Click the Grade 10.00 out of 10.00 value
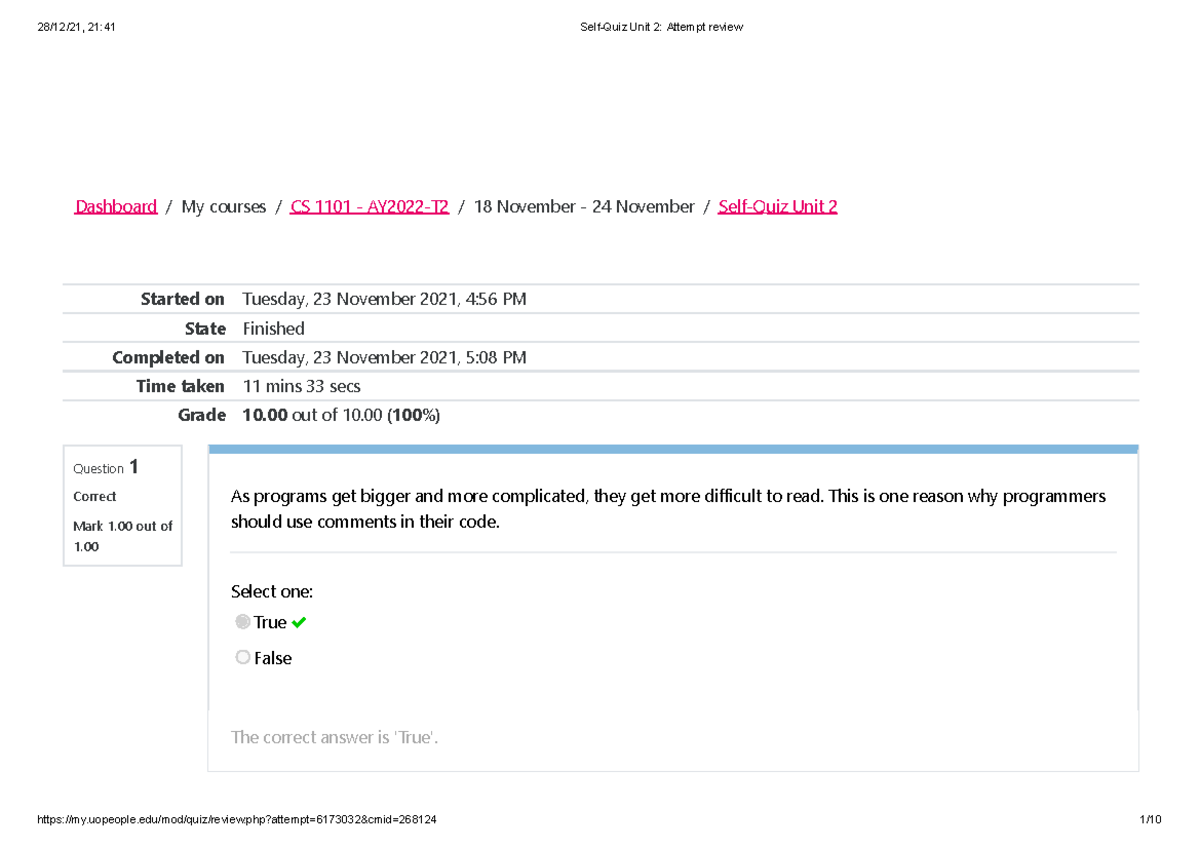 pyautogui.click(x=340, y=415)
